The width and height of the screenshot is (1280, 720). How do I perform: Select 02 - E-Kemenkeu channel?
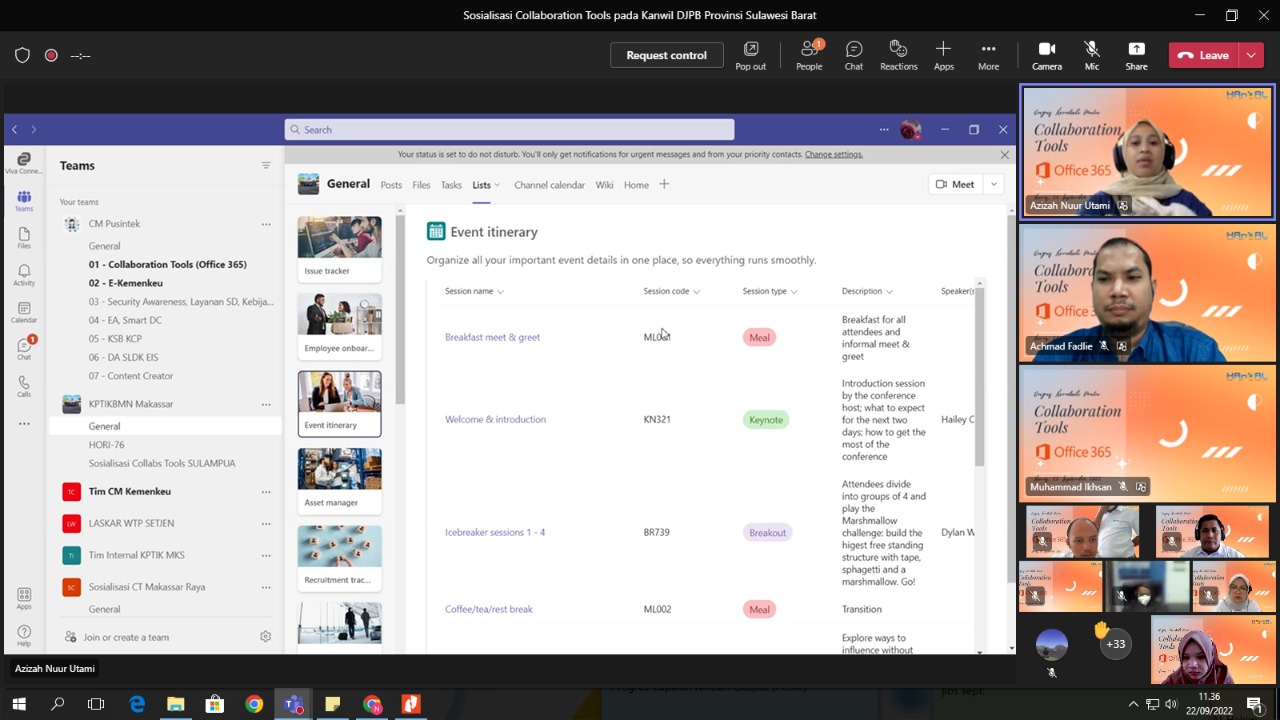coord(125,283)
